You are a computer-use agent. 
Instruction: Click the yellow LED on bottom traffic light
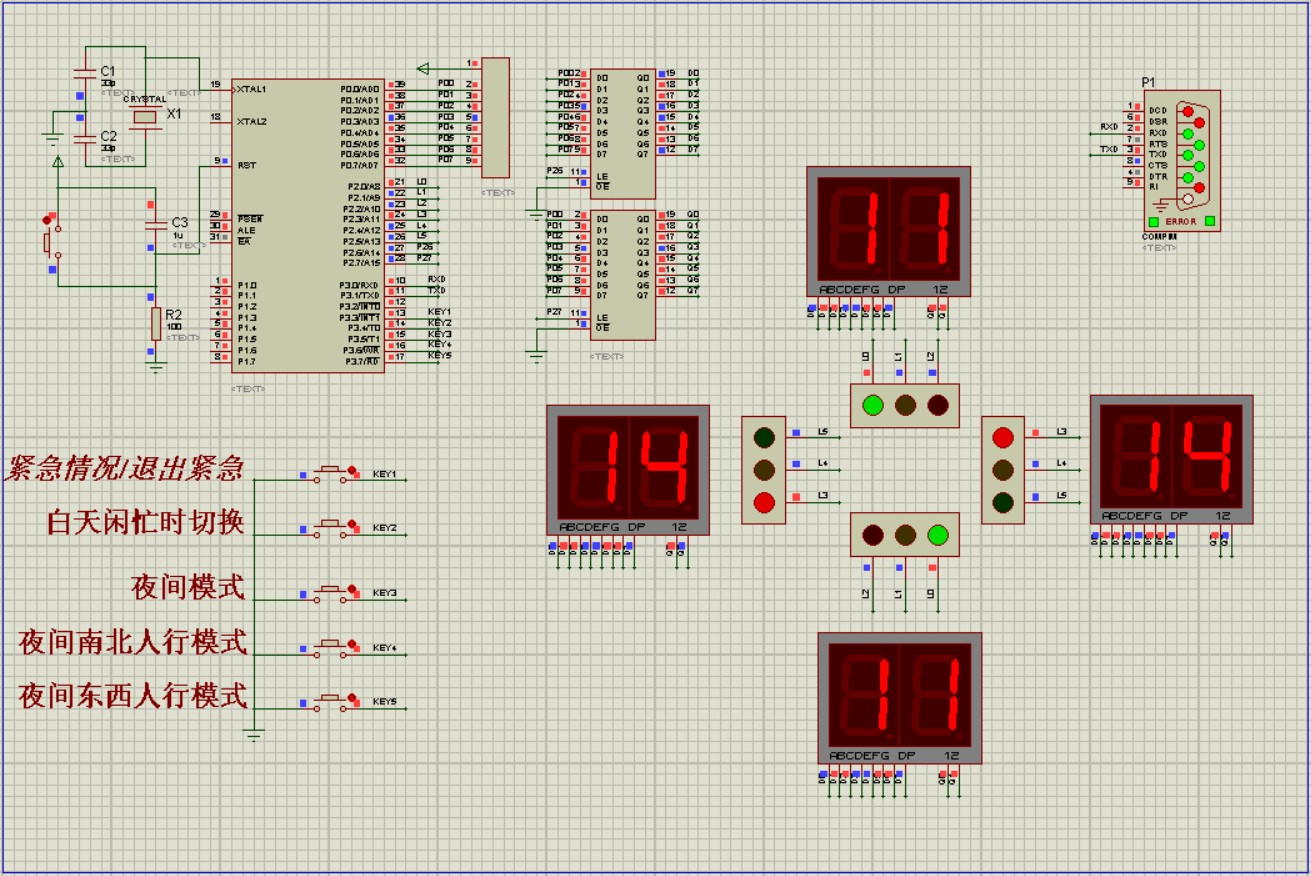[x=905, y=535]
